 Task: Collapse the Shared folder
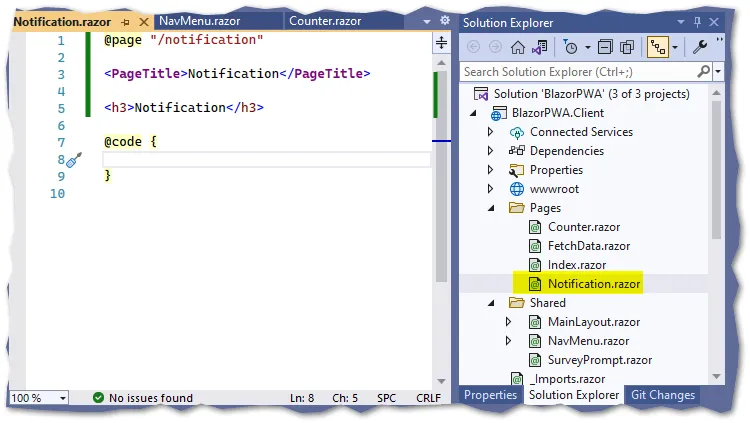click(491, 303)
